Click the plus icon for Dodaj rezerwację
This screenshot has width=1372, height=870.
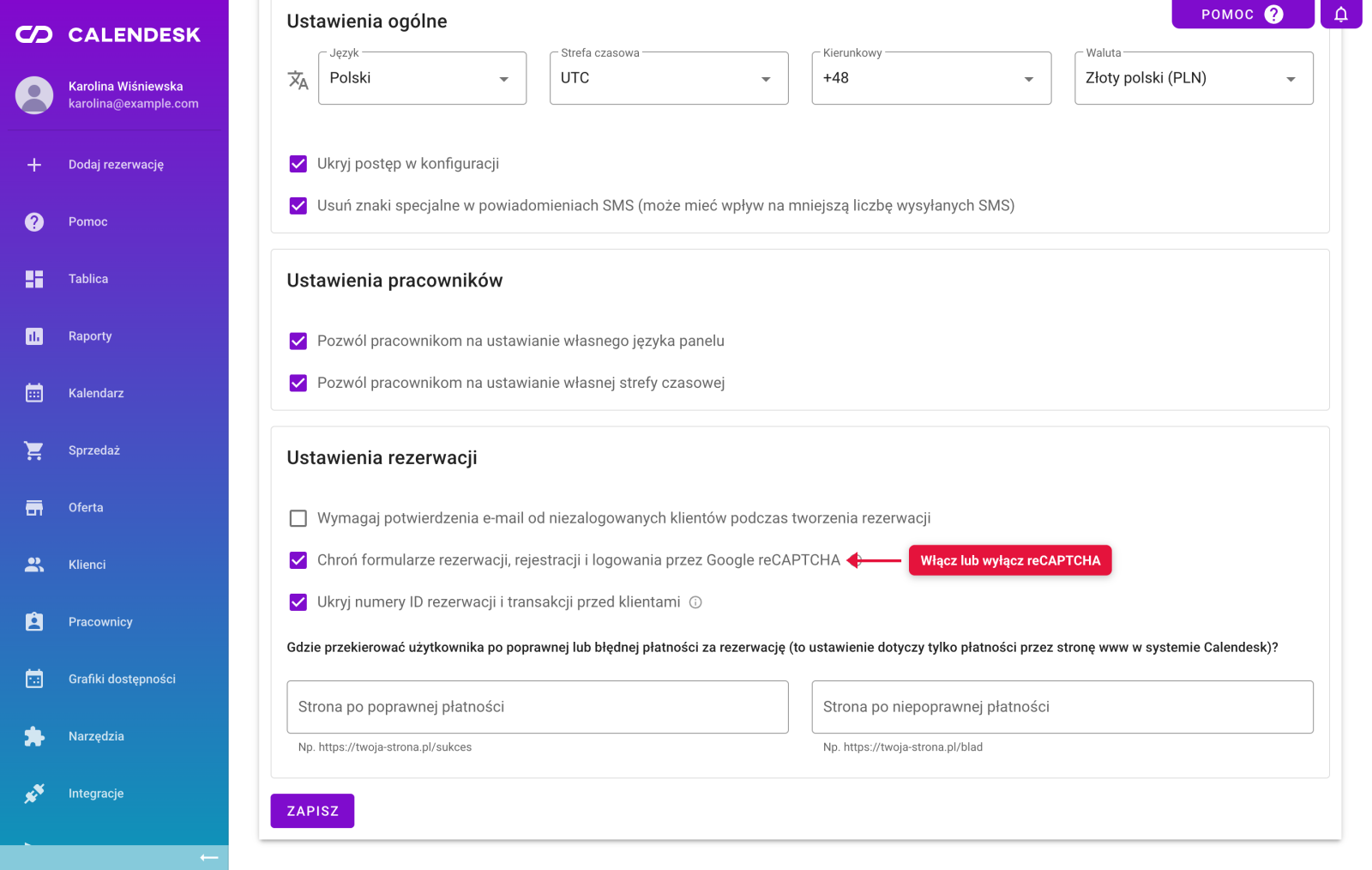(34, 165)
